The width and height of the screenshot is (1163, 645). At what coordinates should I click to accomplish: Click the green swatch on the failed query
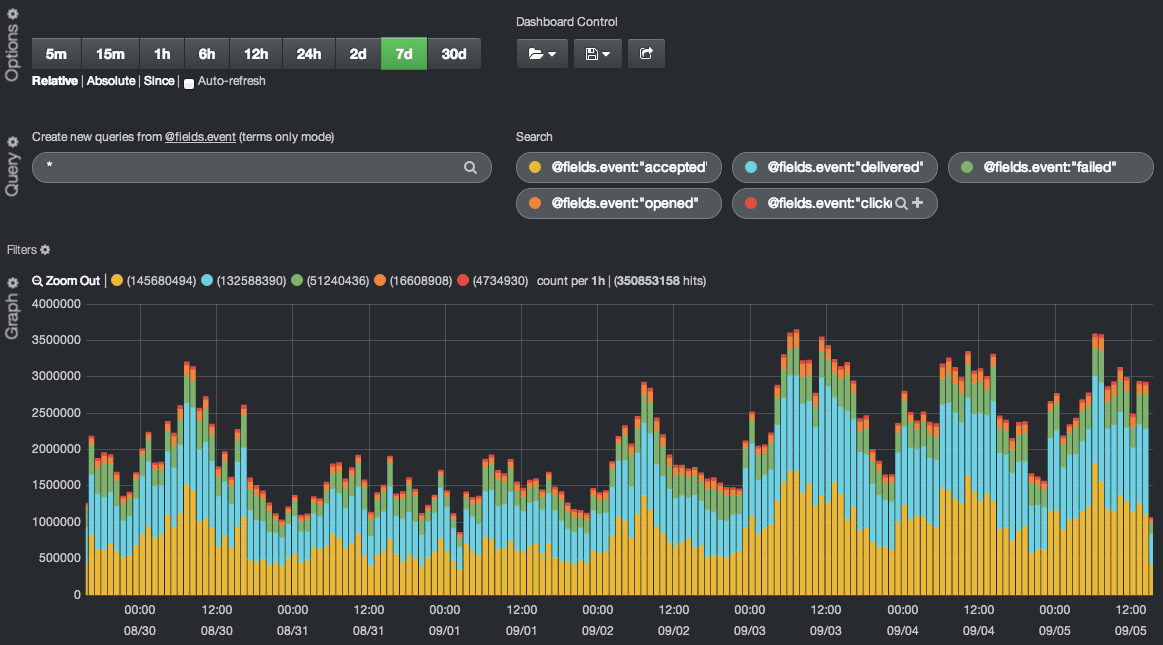966,168
